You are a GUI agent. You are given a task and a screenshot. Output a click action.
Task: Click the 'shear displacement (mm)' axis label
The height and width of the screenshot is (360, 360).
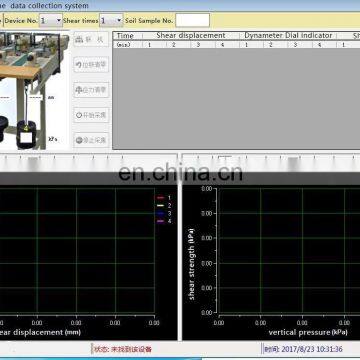(x=39, y=332)
